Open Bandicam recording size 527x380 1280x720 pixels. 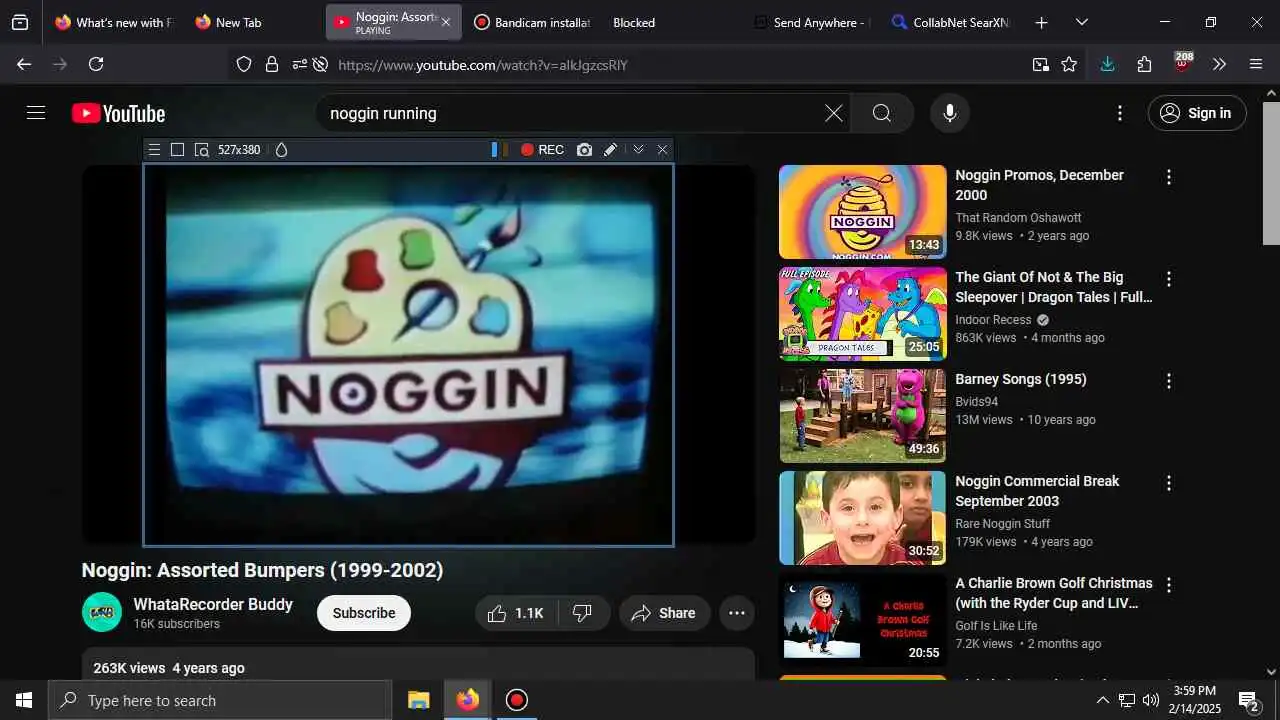239,150
